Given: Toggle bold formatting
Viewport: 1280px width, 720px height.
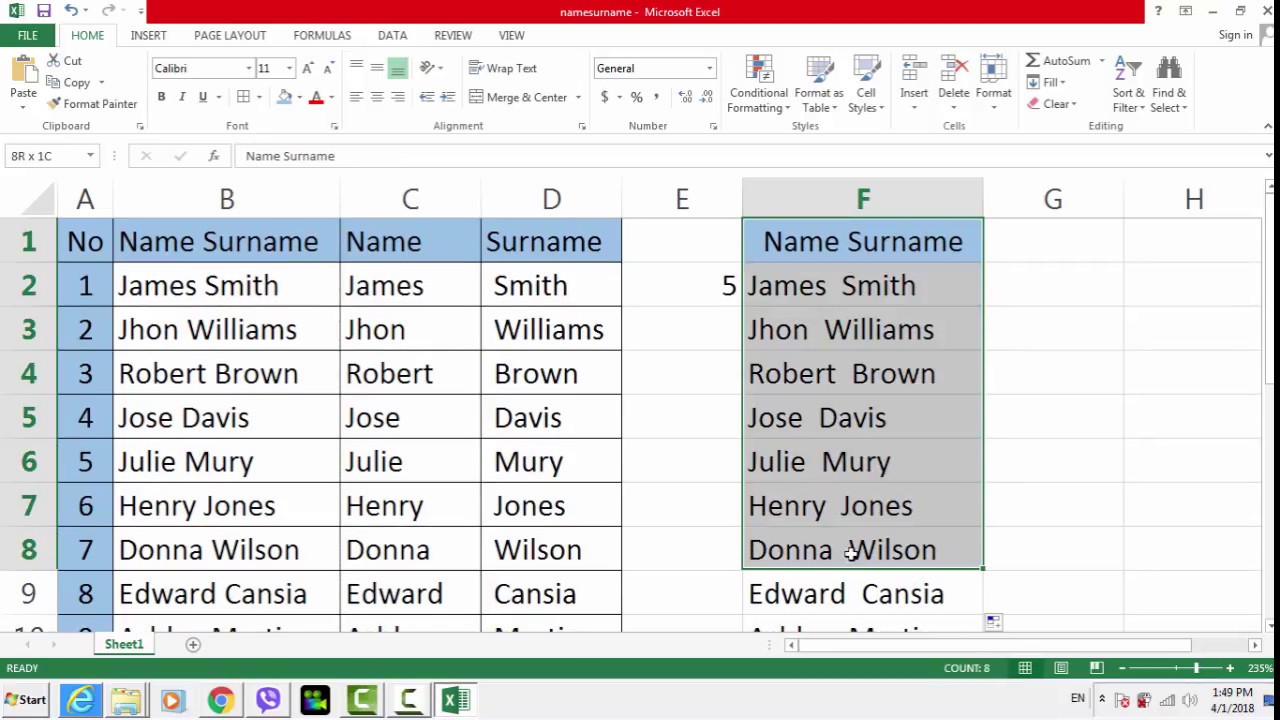Looking at the screenshot, I should click(x=161, y=96).
